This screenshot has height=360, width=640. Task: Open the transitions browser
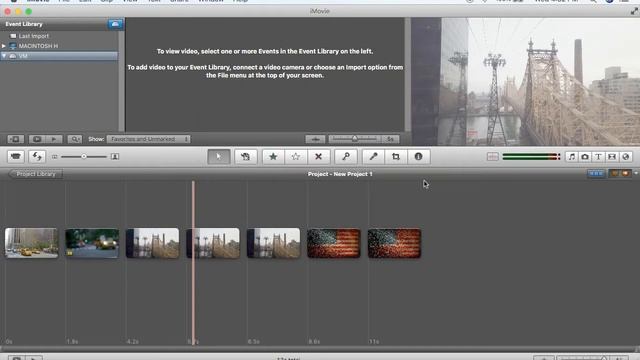point(612,157)
